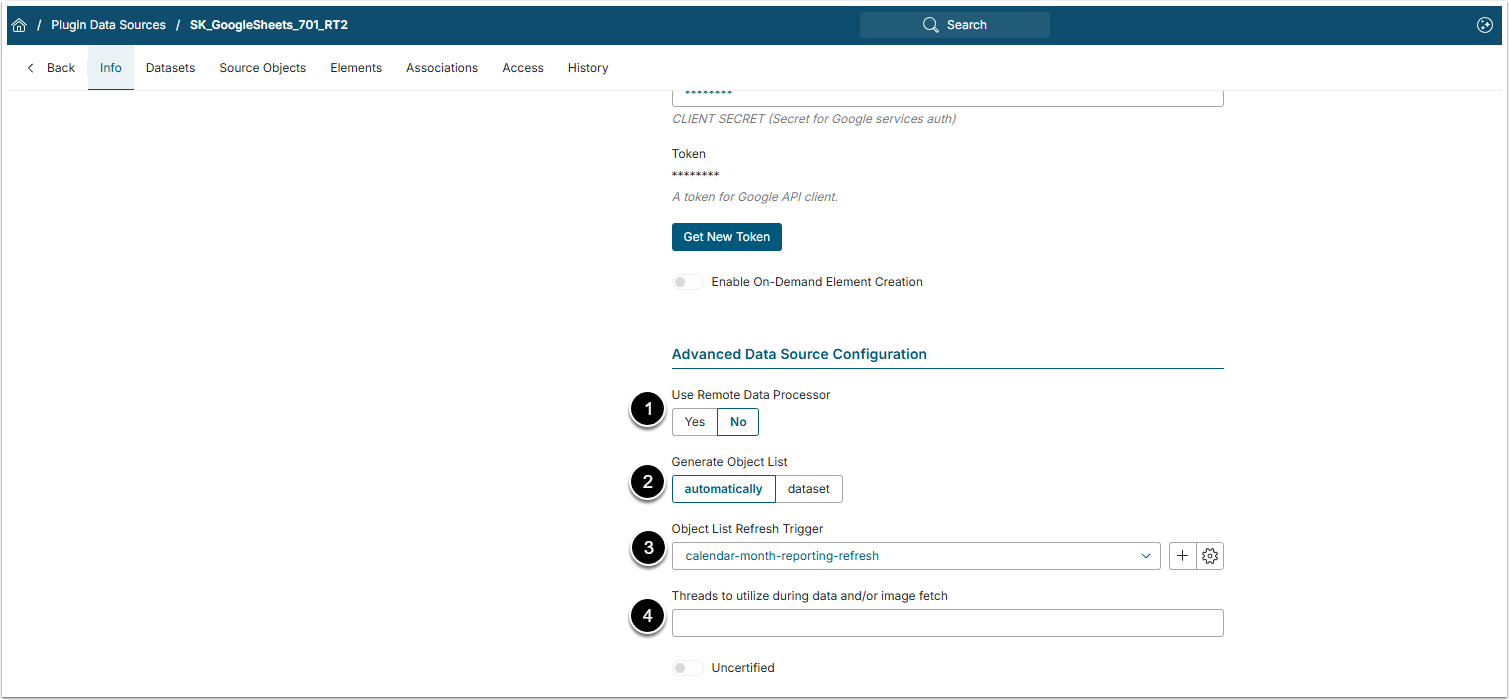This screenshot has width=1509, height=700.
Task: Click the top-right circular menu icon
Action: click(1484, 25)
